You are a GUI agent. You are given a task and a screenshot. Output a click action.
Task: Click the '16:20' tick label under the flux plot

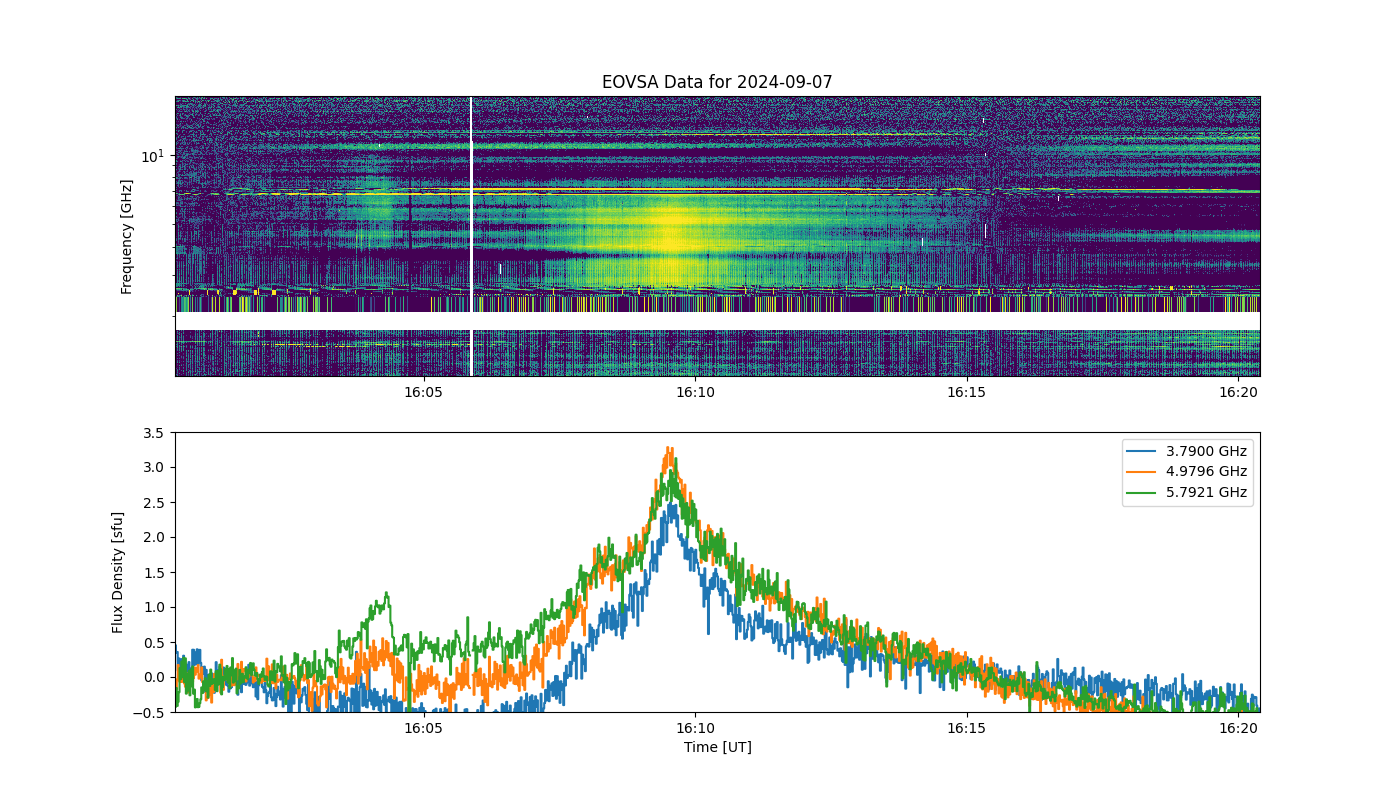tap(1239, 728)
